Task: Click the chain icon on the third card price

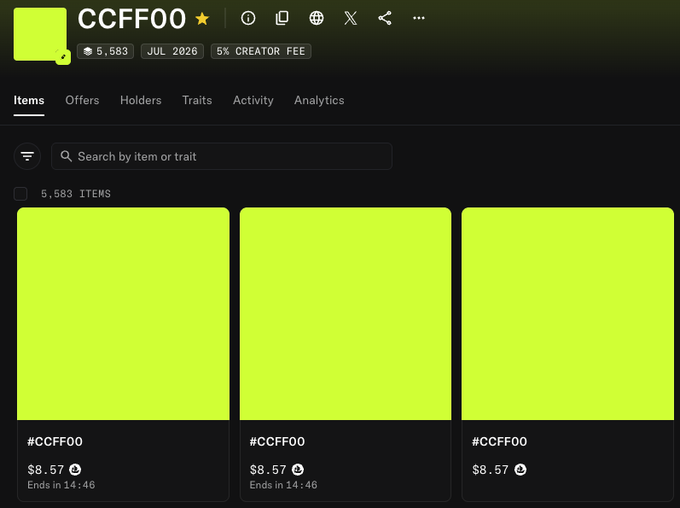Action: point(520,469)
